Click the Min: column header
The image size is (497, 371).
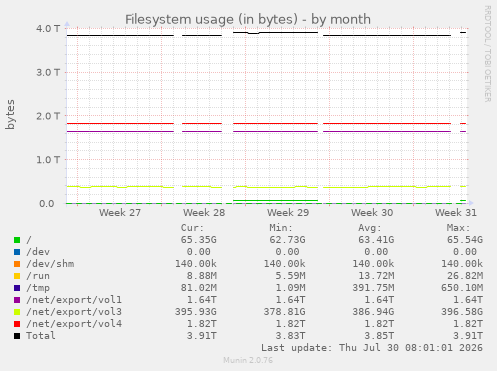[281, 228]
